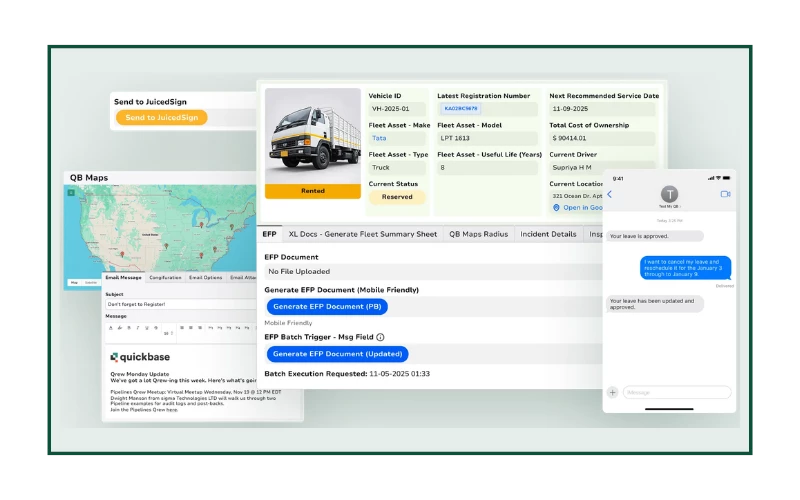Click the Tata fleet make link
This screenshot has height=500, width=800.
379,138
